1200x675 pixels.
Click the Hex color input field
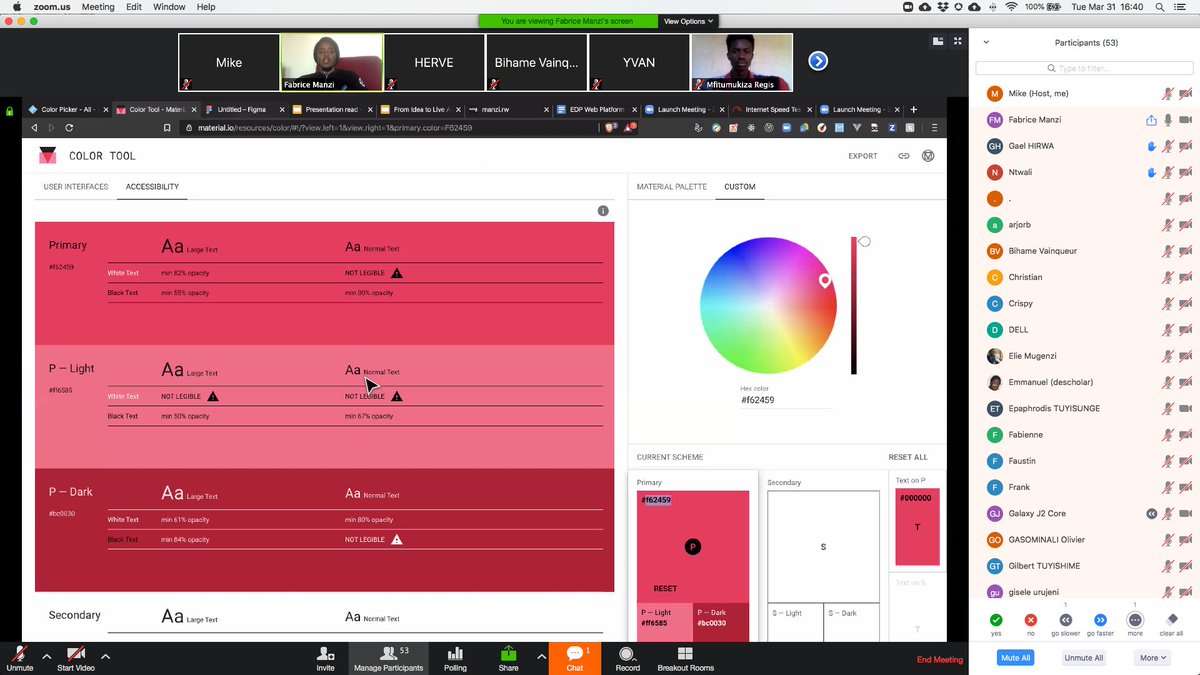[x=787, y=400]
